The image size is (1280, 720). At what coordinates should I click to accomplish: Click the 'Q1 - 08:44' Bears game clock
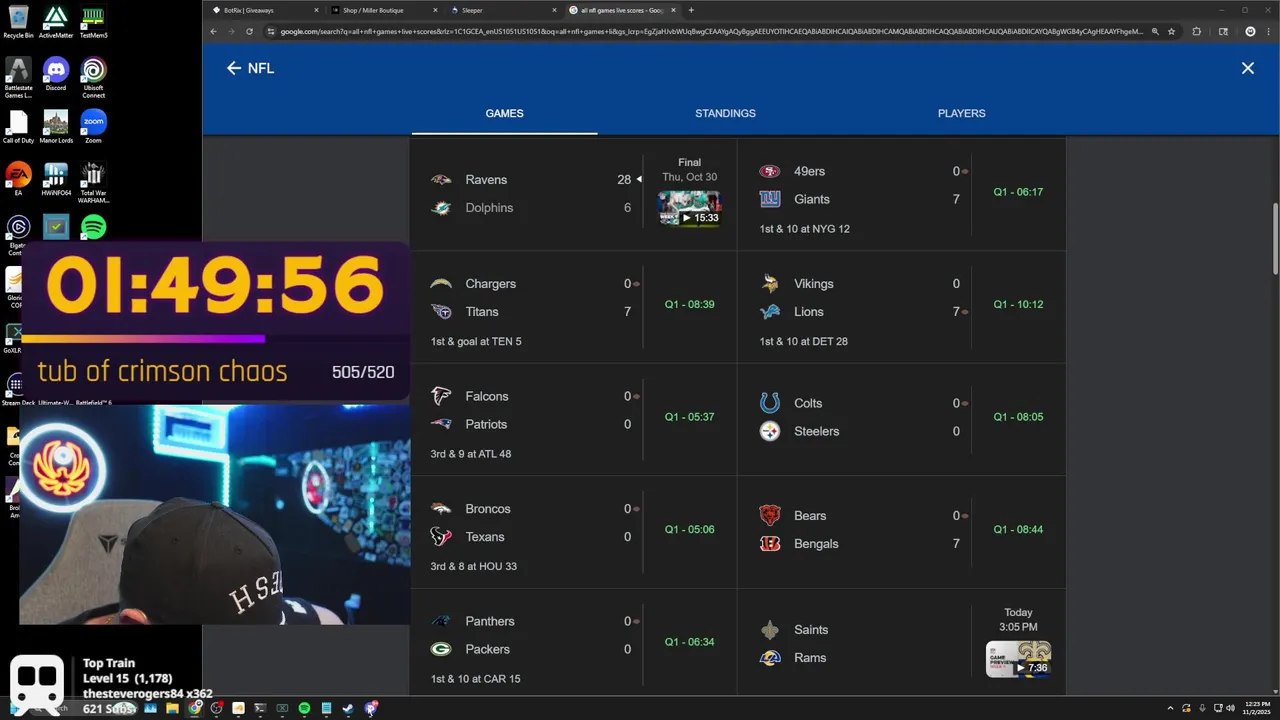click(x=1018, y=529)
